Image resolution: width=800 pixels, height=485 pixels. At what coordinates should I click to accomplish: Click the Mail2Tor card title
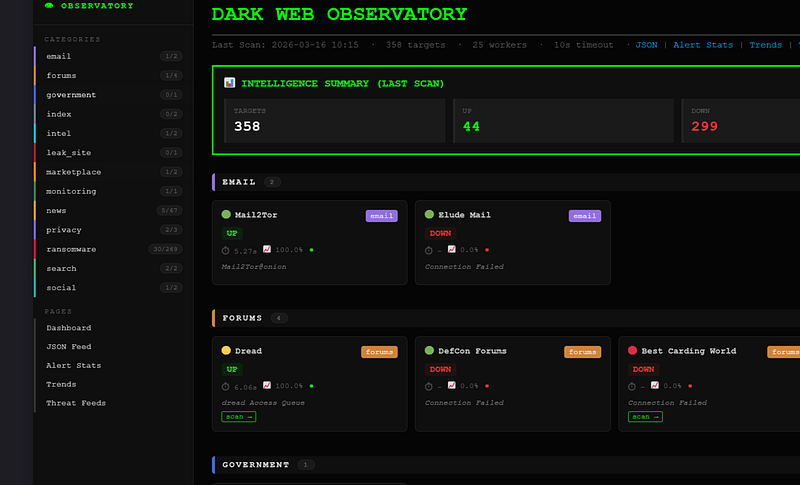256,215
